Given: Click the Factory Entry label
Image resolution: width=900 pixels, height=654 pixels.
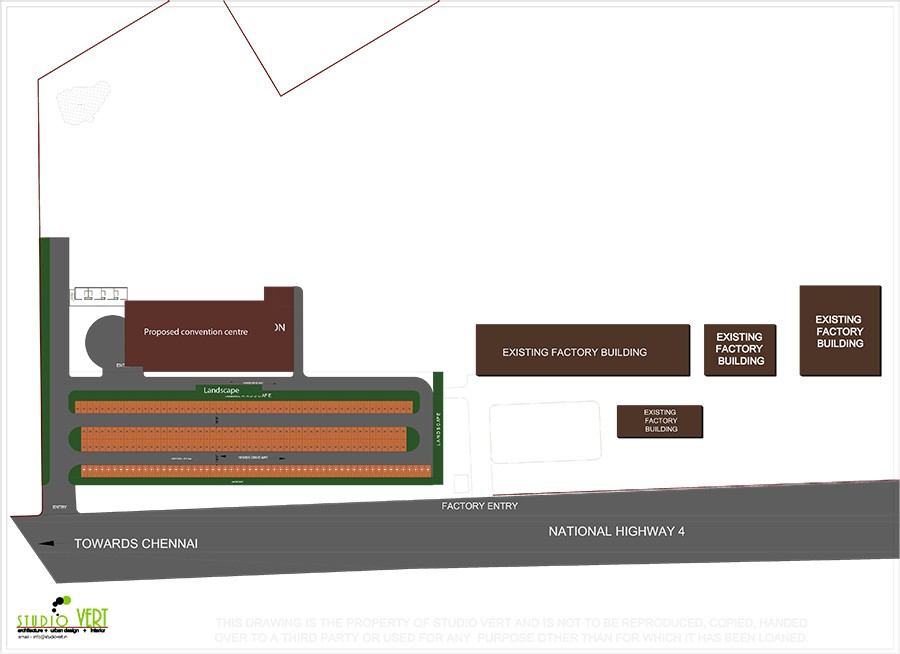Looking at the screenshot, I should [x=480, y=506].
